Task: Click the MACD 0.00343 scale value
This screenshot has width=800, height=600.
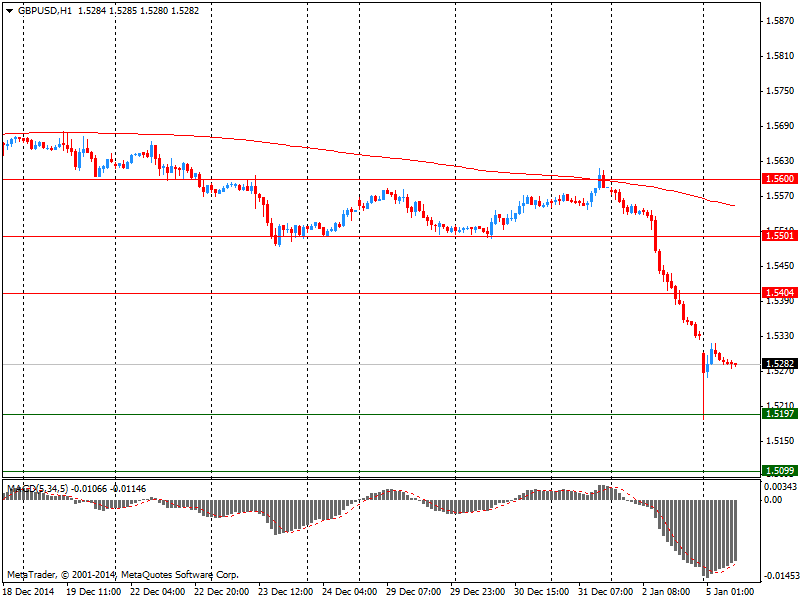Action: [x=781, y=488]
